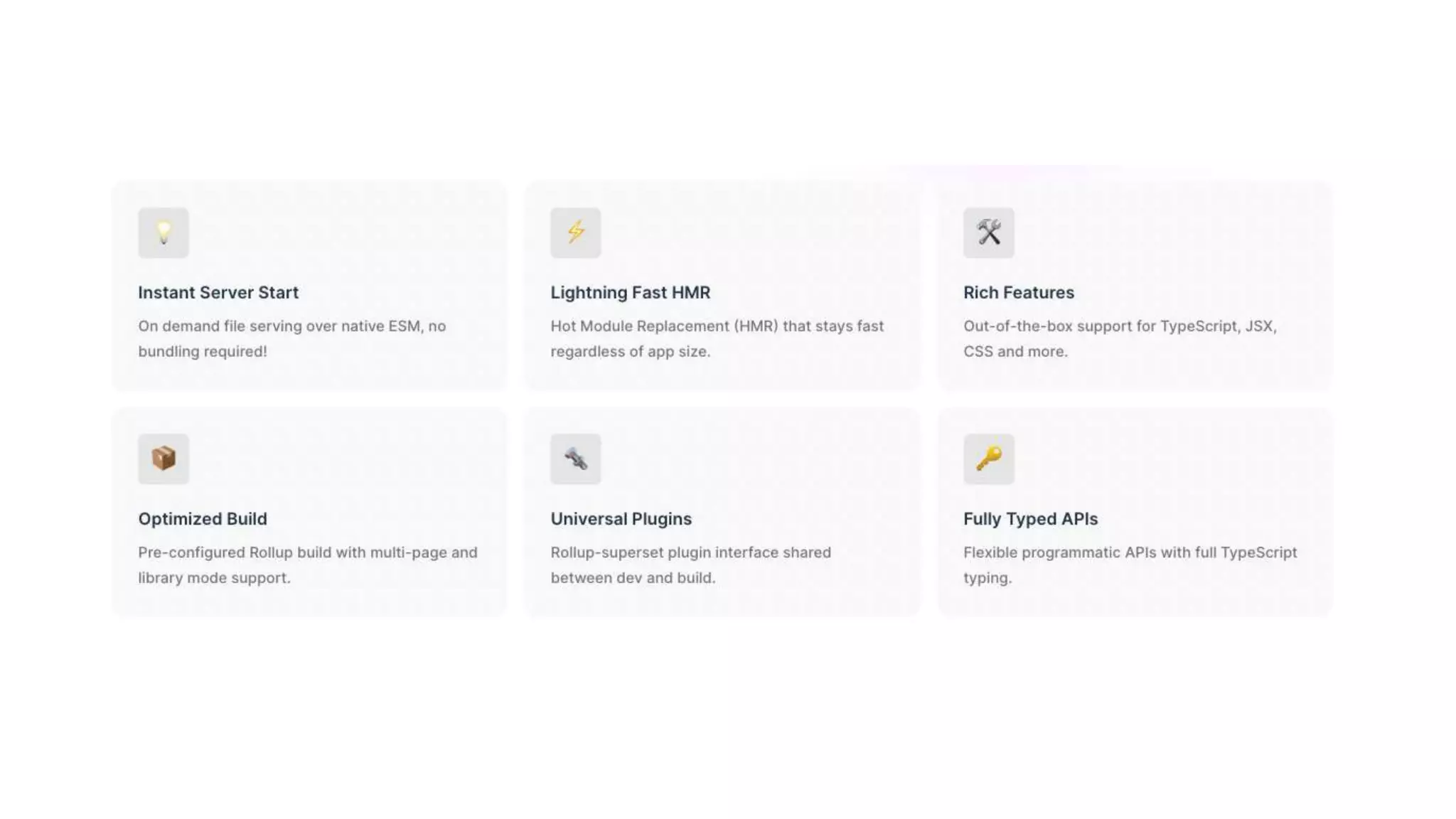
Task: Click the hammer and wrench icon
Action: pyautogui.click(x=988, y=232)
